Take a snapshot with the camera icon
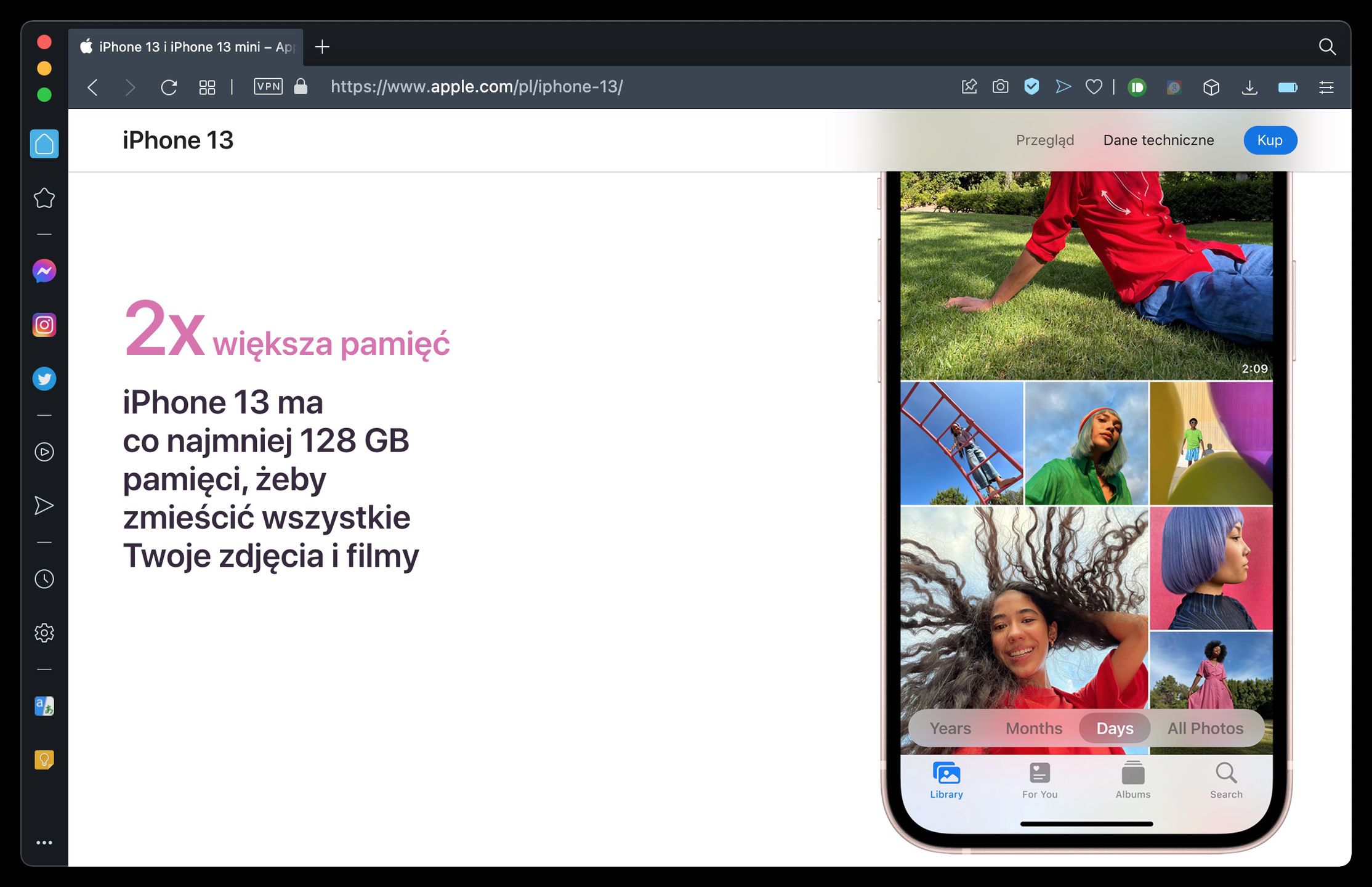 point(1001,87)
